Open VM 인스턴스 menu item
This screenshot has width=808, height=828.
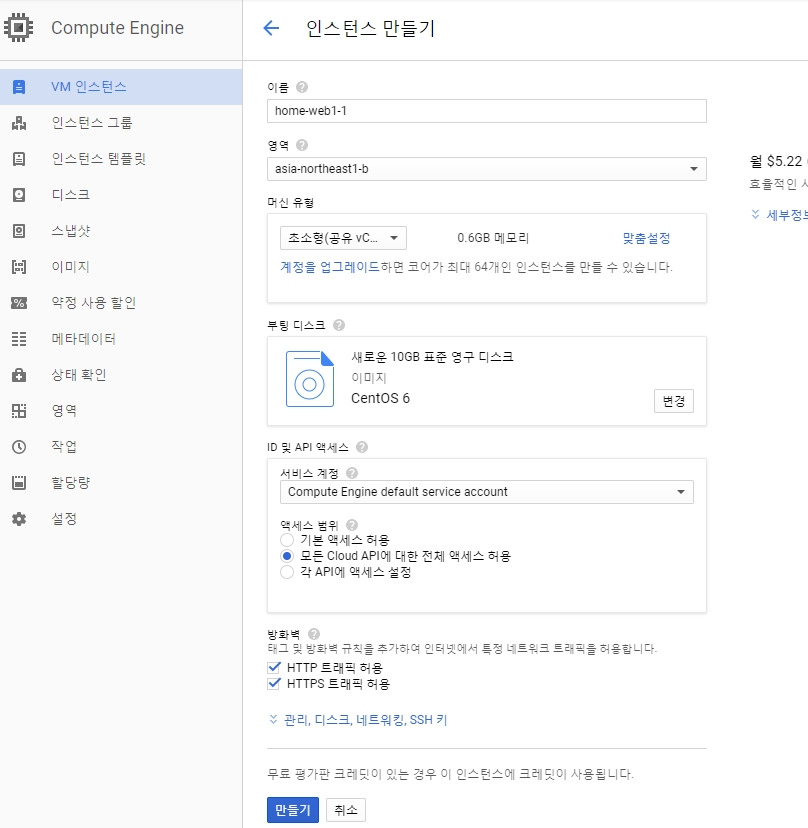(x=121, y=87)
